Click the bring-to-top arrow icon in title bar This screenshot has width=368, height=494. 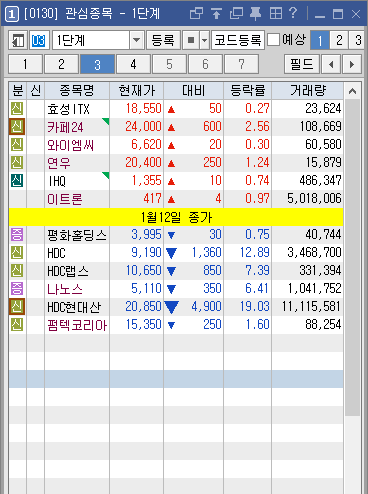[216, 14]
